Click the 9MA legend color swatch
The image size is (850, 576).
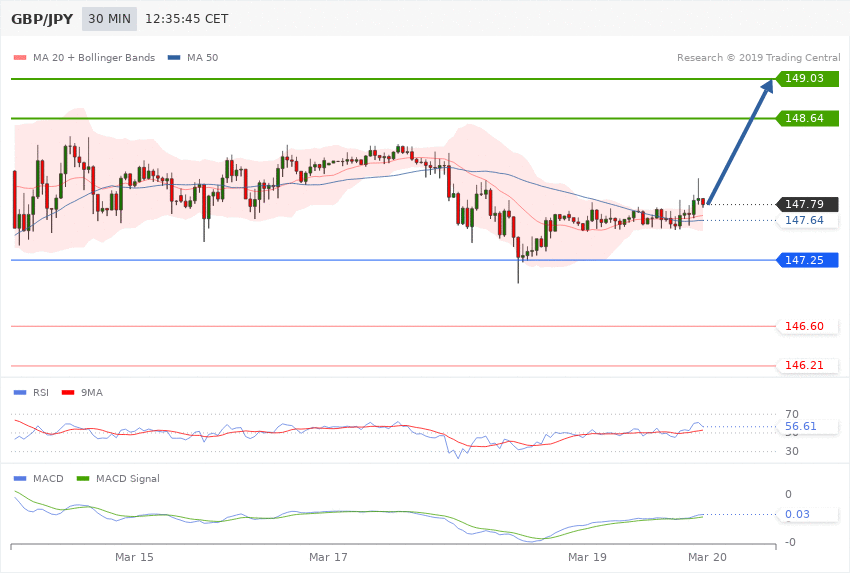pyautogui.click(x=68, y=393)
